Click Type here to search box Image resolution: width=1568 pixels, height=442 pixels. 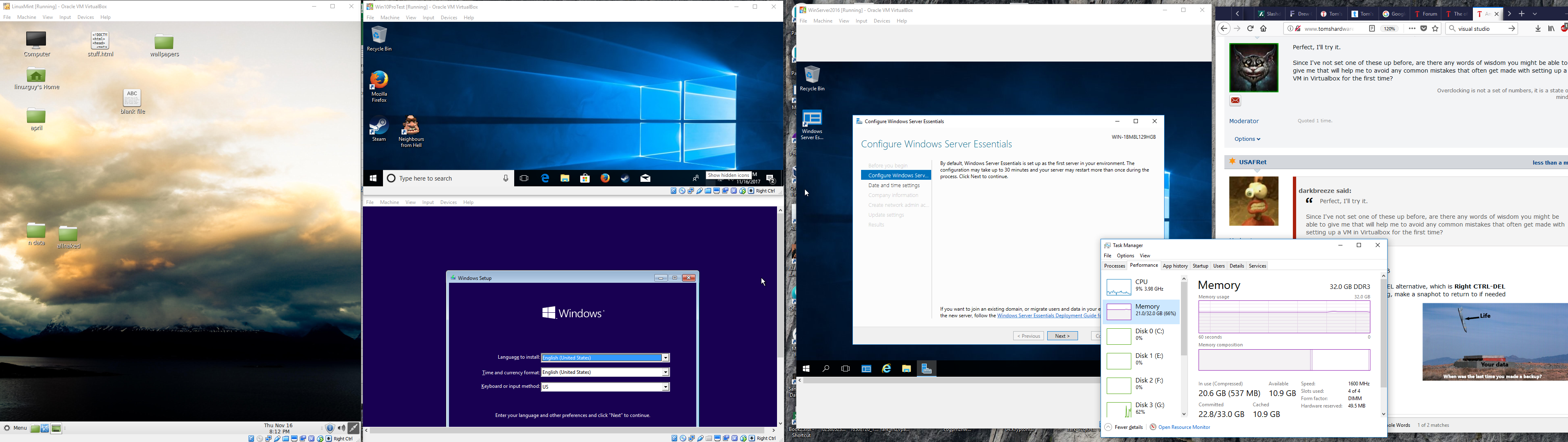tap(448, 179)
